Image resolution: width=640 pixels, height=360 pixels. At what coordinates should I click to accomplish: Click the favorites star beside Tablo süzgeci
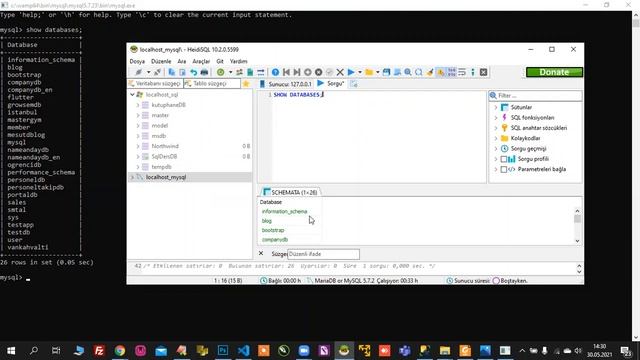pyautogui.click(x=246, y=84)
